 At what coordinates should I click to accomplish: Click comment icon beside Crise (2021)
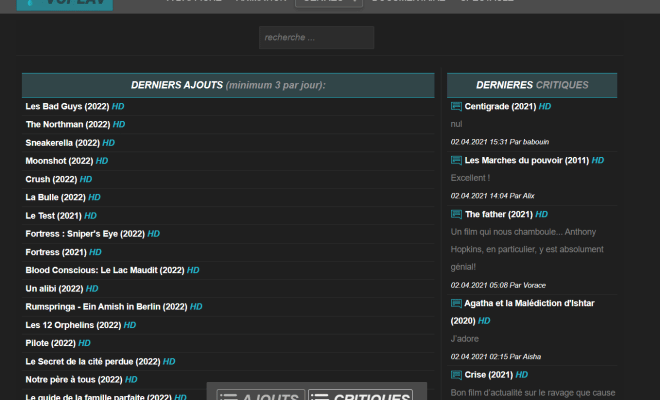(x=456, y=375)
